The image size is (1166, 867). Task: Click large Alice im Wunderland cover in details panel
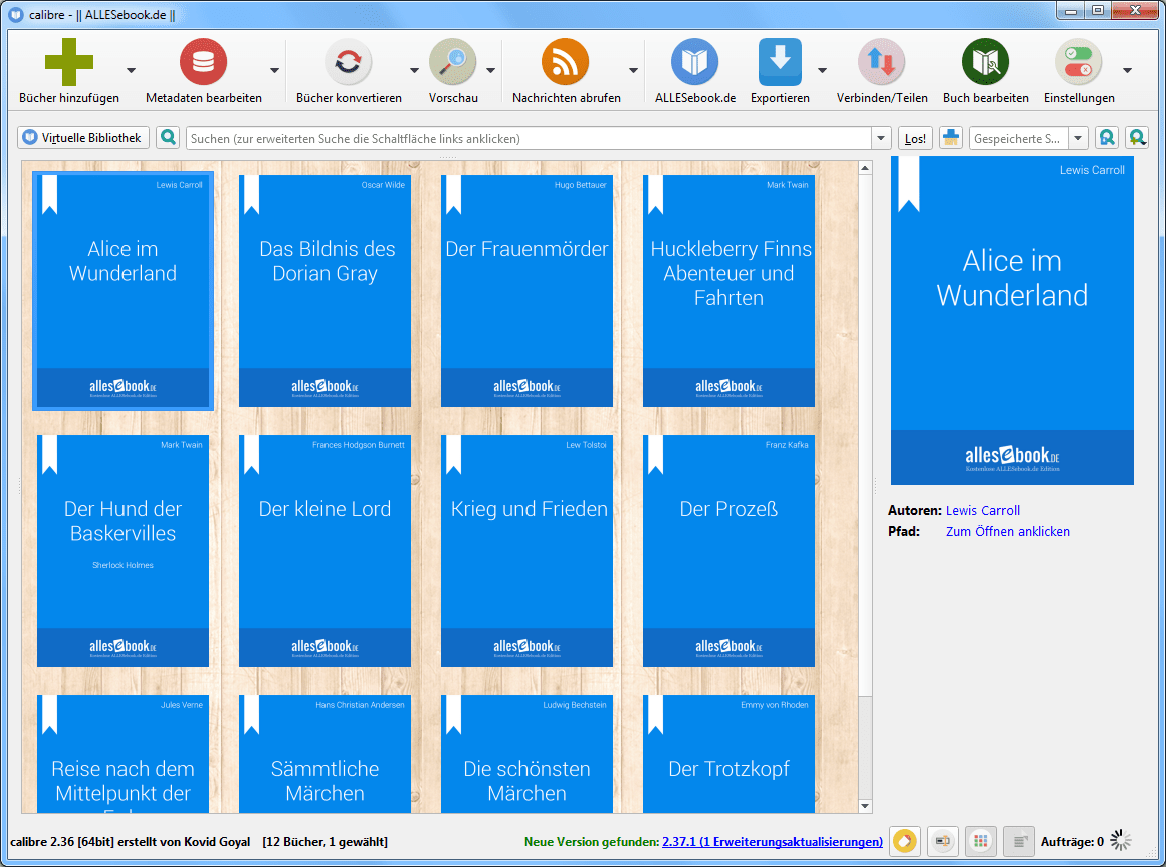(1012, 320)
